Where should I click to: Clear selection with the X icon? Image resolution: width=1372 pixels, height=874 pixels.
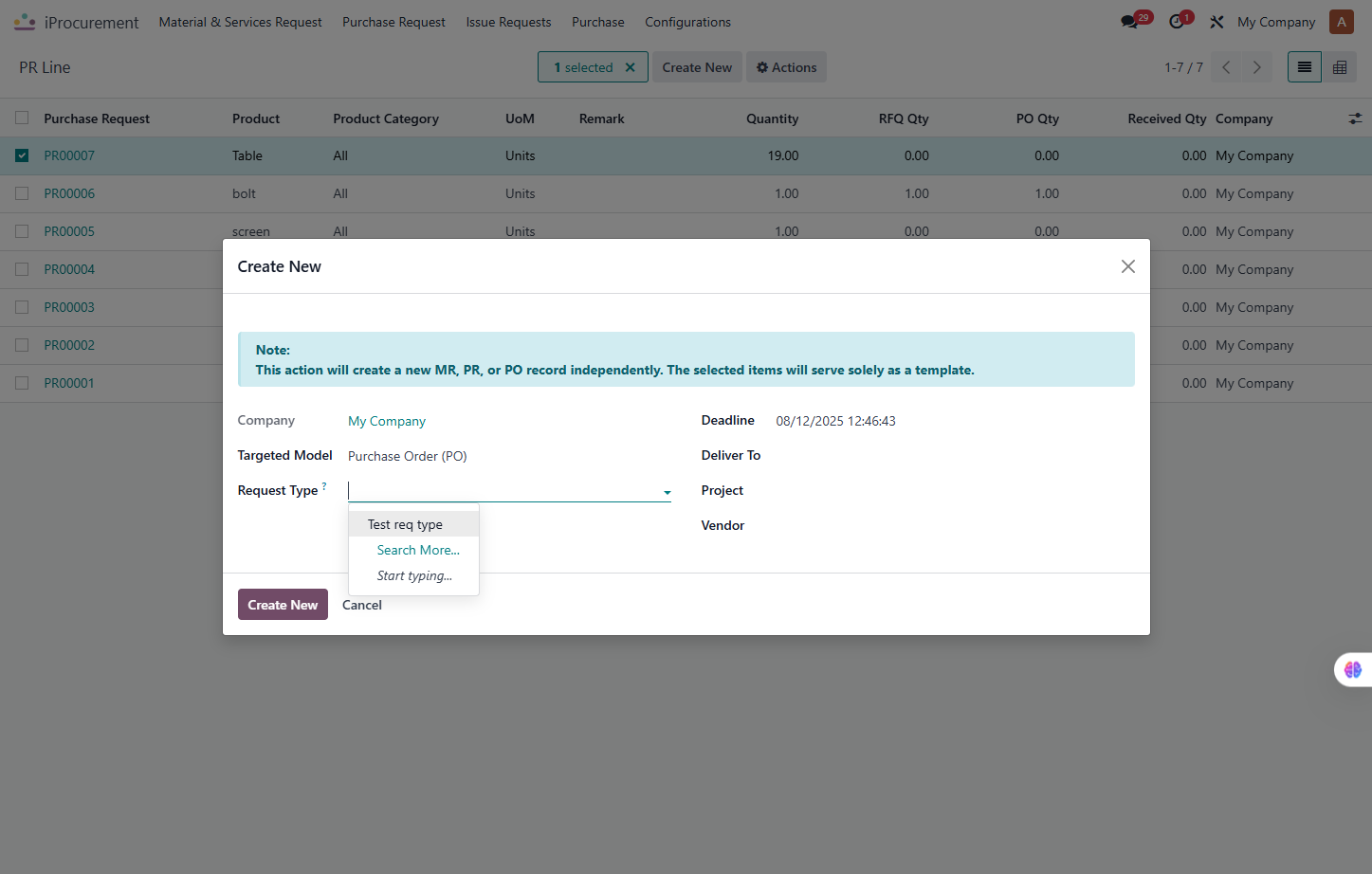pyautogui.click(x=631, y=67)
